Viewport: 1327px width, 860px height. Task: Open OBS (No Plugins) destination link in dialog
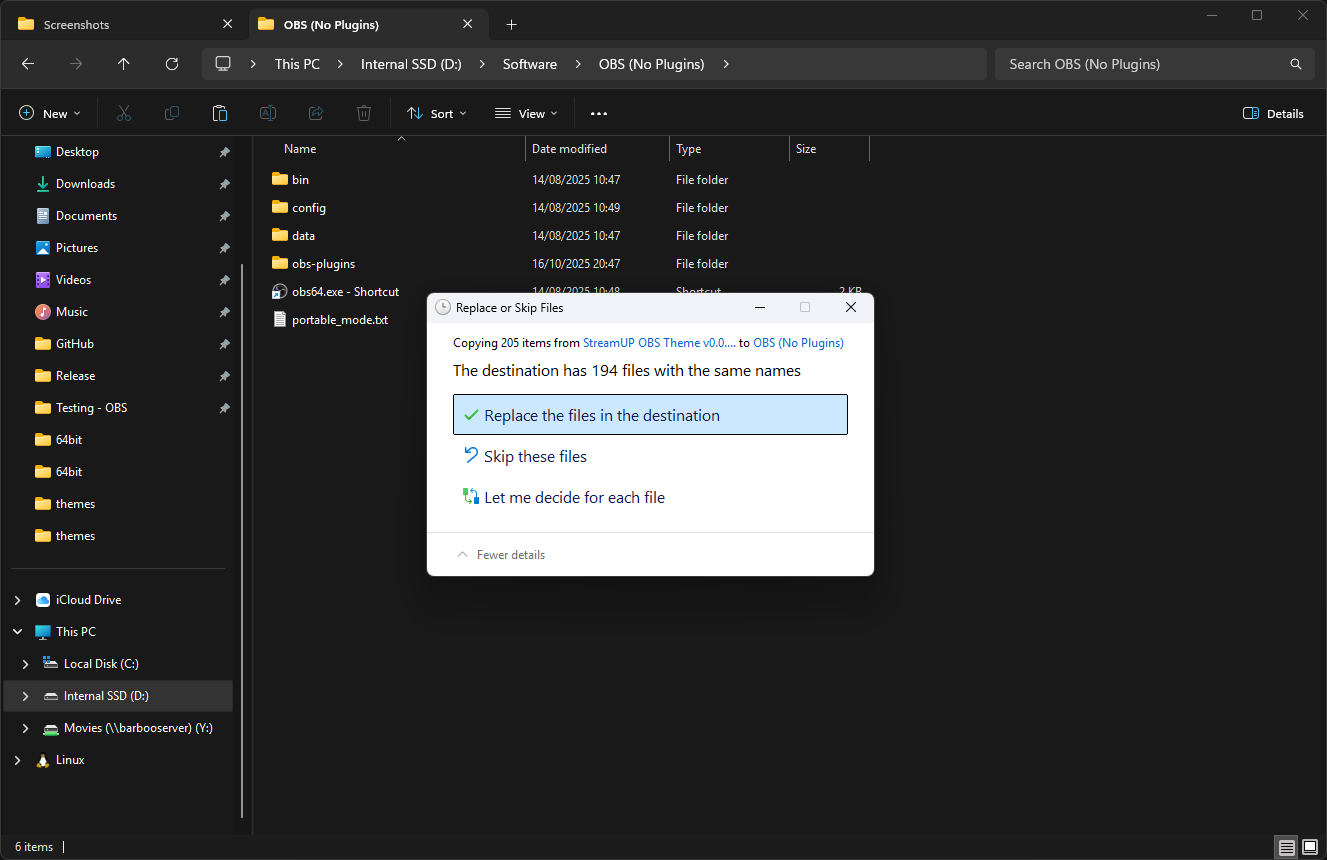point(798,343)
